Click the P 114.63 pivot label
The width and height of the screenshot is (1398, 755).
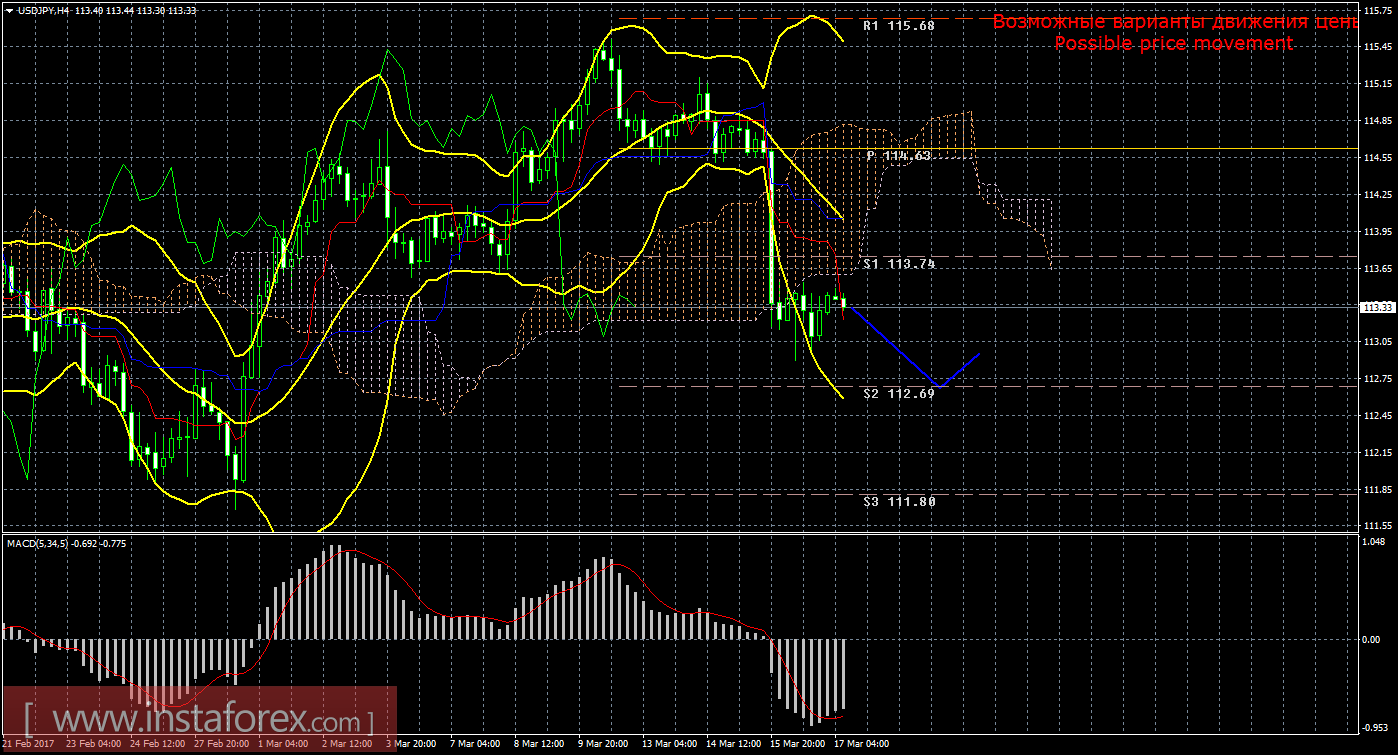[x=898, y=156]
